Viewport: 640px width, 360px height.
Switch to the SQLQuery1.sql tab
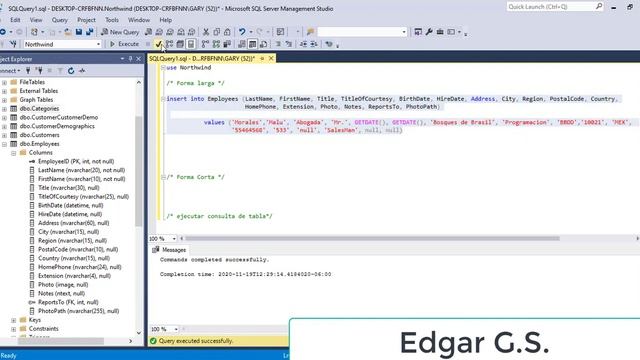click(202, 59)
